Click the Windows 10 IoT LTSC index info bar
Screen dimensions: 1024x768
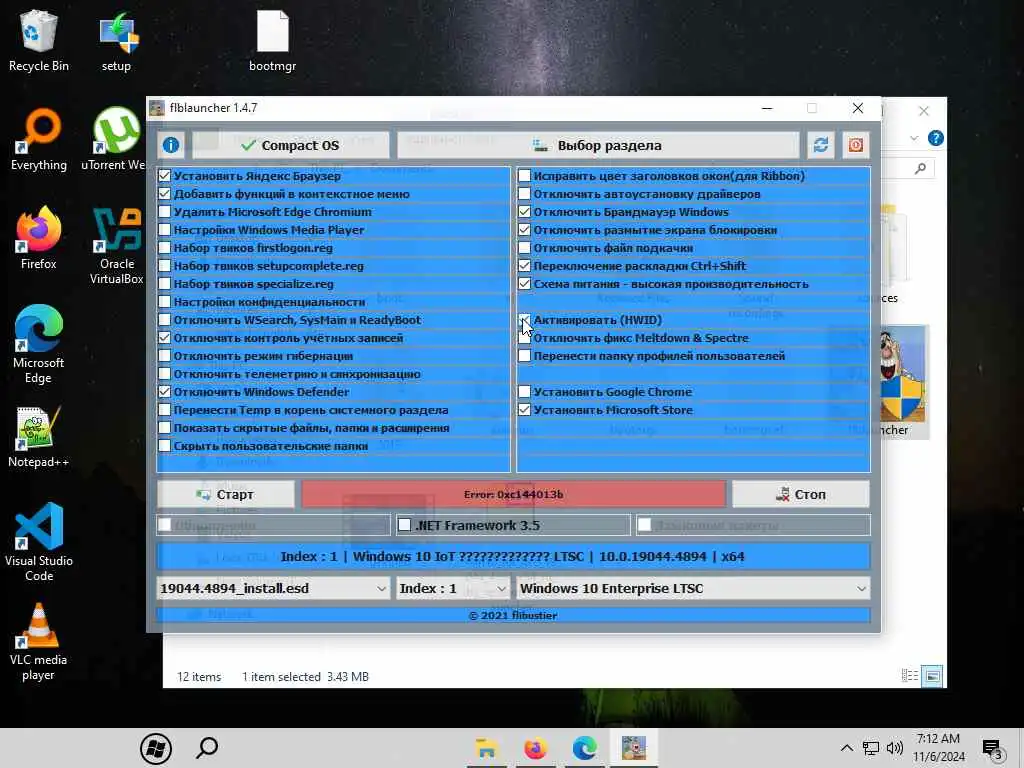click(513, 556)
